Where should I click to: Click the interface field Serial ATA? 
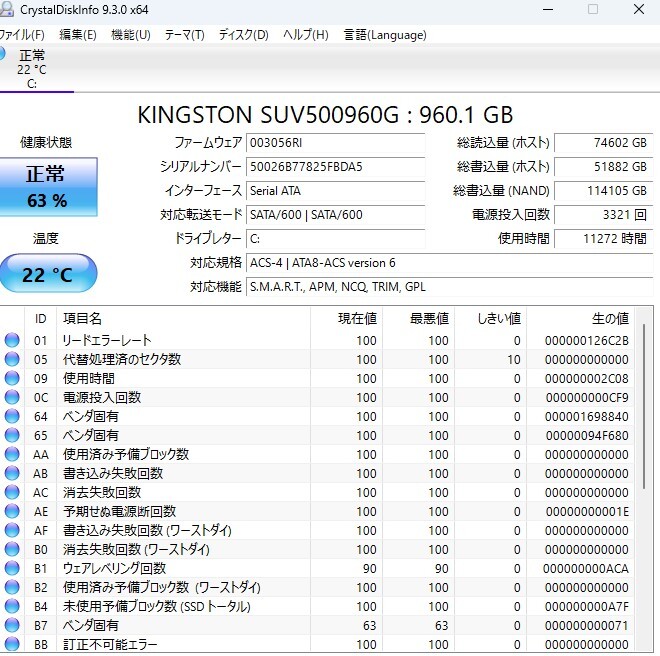click(x=335, y=191)
